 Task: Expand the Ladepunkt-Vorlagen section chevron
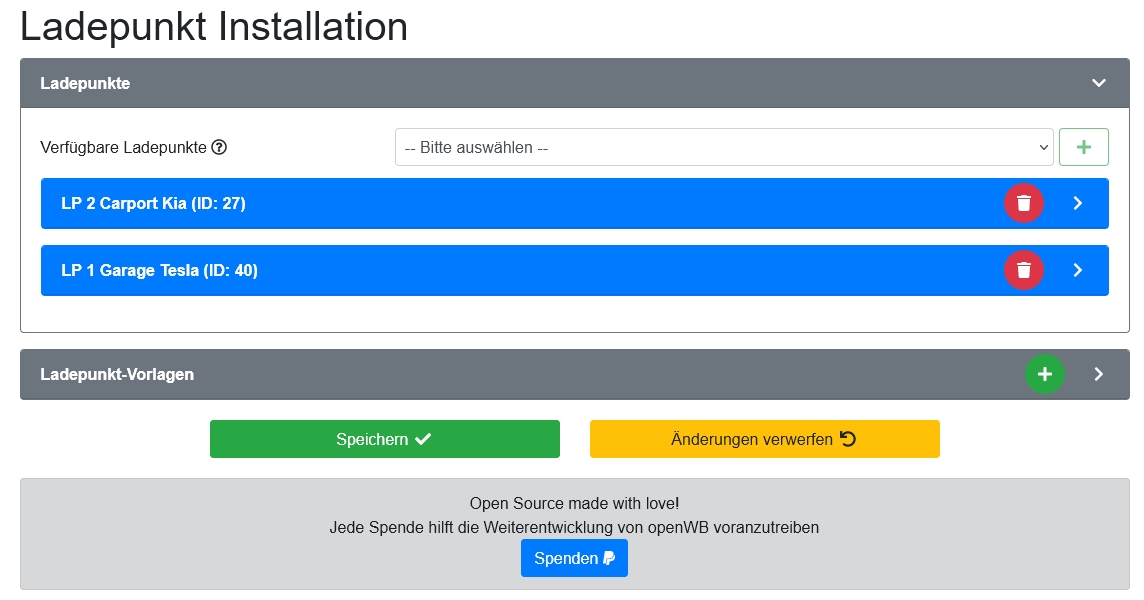1098,374
